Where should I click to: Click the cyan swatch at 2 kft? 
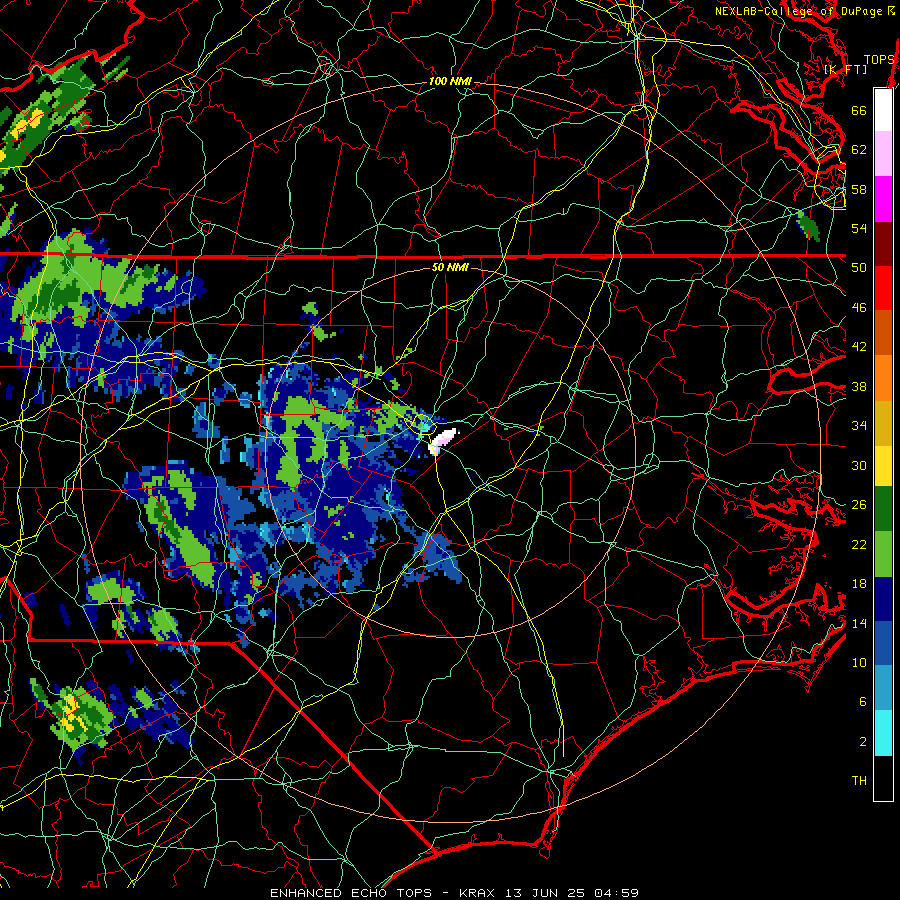pyautogui.click(x=883, y=733)
